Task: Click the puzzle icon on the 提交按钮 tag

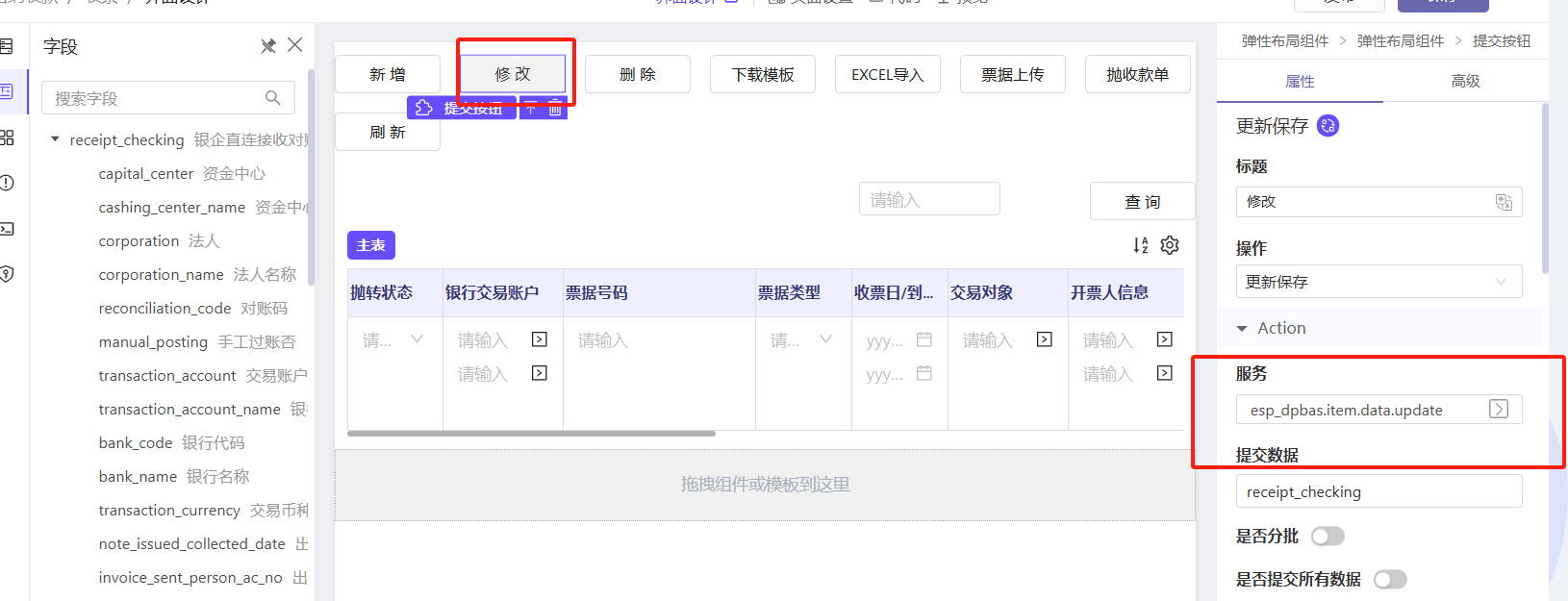Action: click(424, 108)
